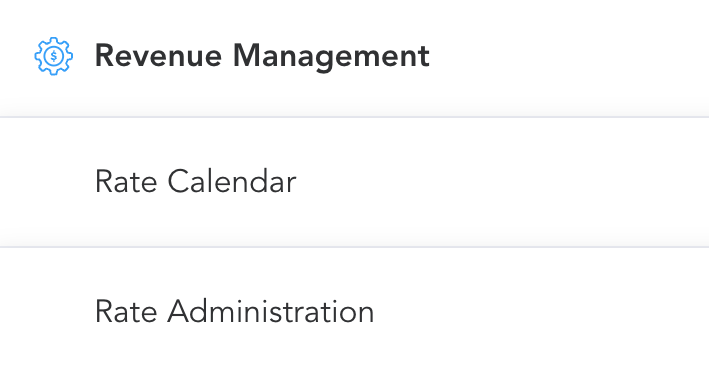Click the 'Rate' word in Rate Calendar
Viewport: 709px width, 375px height.
[126, 182]
